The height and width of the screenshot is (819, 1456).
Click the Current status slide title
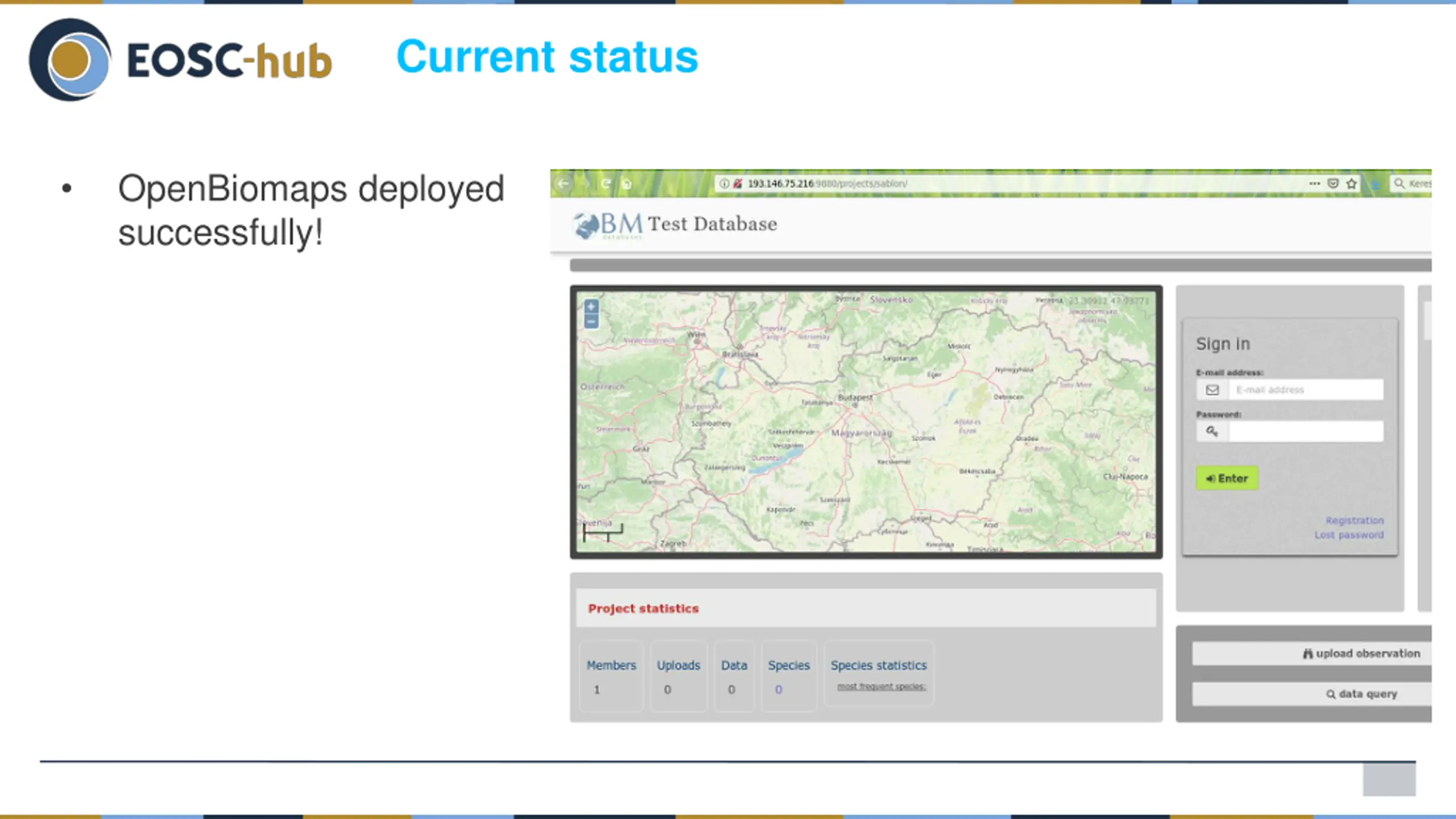tap(547, 57)
